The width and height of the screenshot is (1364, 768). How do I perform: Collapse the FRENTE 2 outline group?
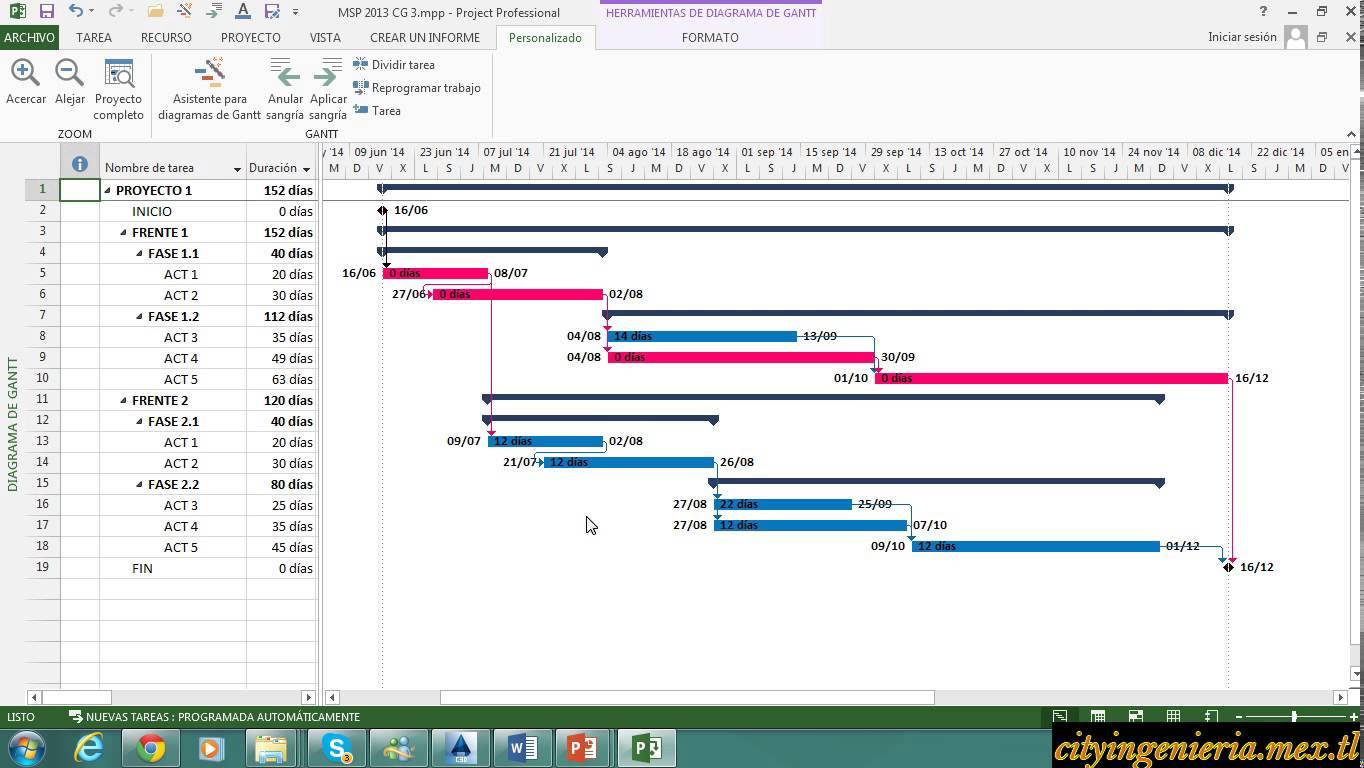pos(124,400)
